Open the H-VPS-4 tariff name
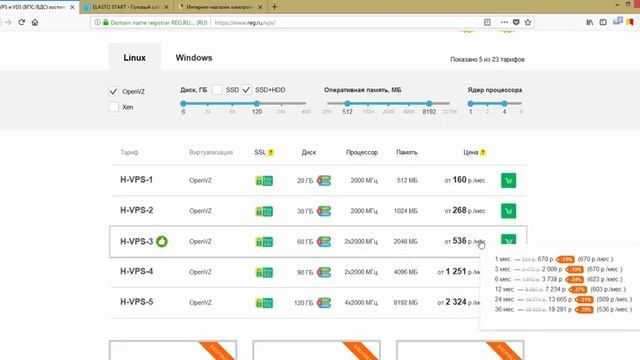The height and width of the screenshot is (360, 640). pyautogui.click(x=136, y=271)
